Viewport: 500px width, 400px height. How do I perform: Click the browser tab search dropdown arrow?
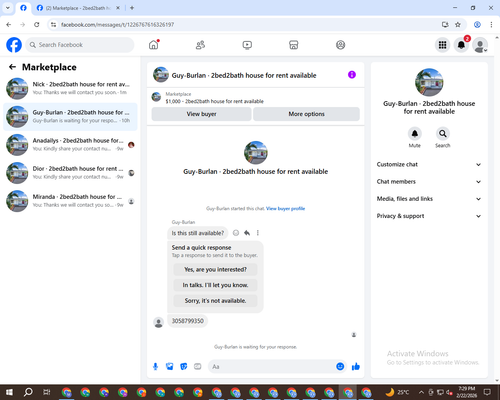tap(8, 8)
